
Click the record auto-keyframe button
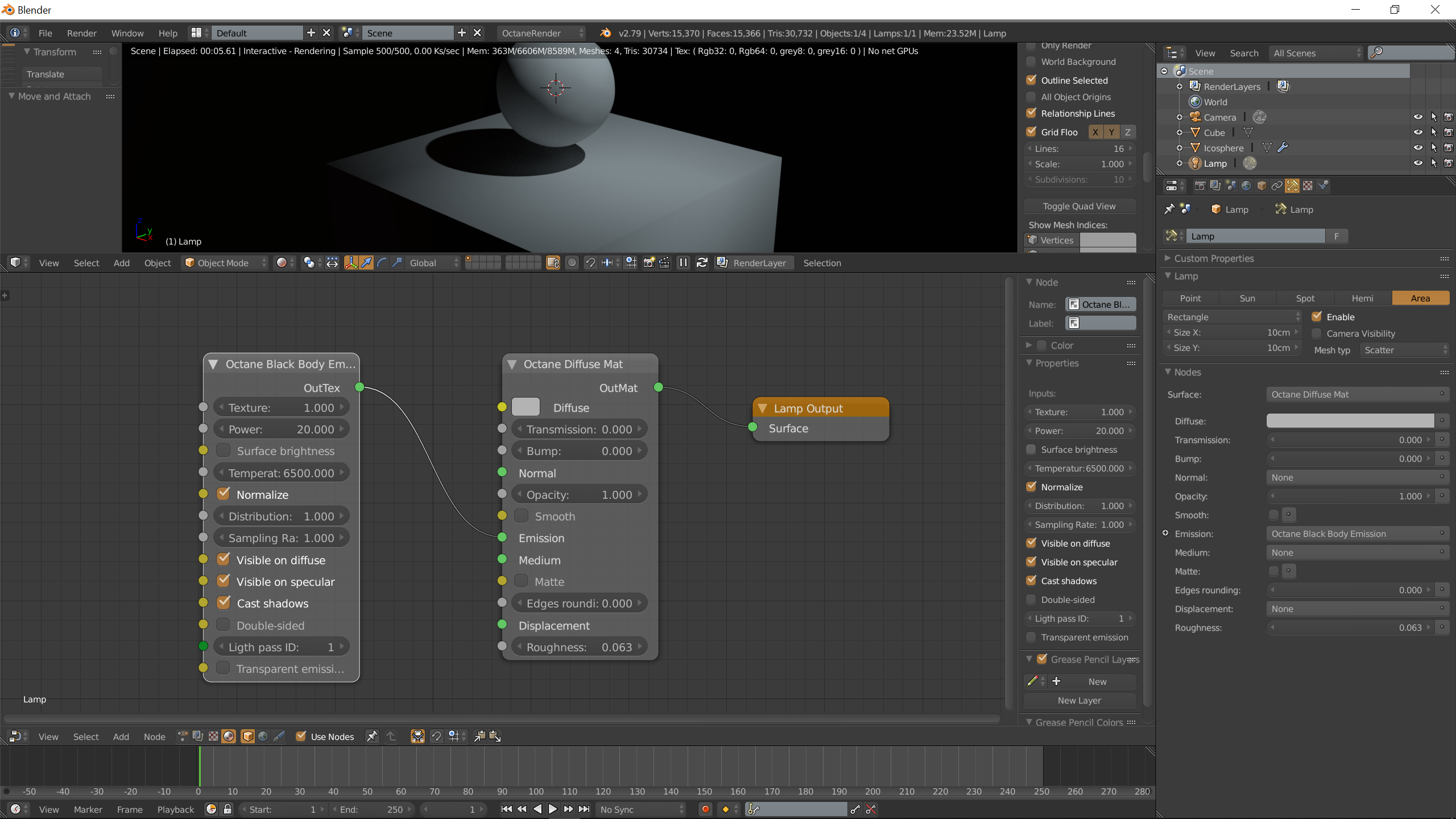coord(705,809)
